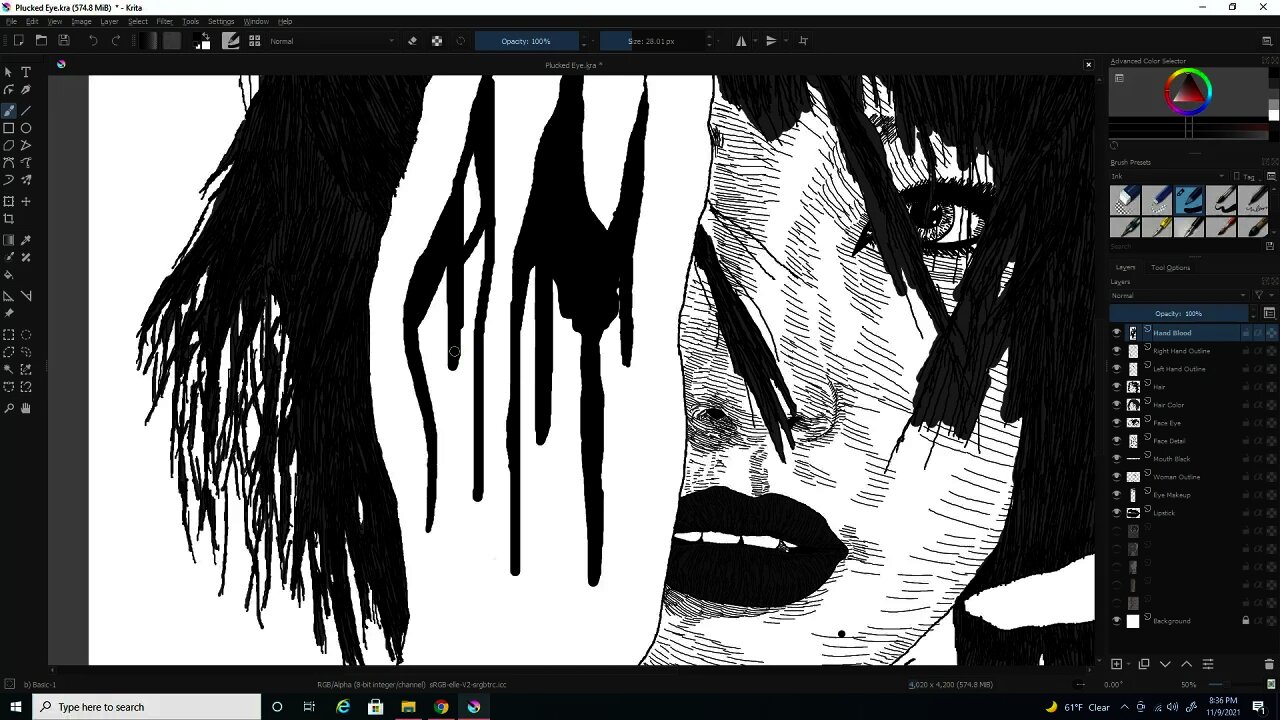The image size is (1280, 720).
Task: Select the Crop tool
Action: pos(9,219)
